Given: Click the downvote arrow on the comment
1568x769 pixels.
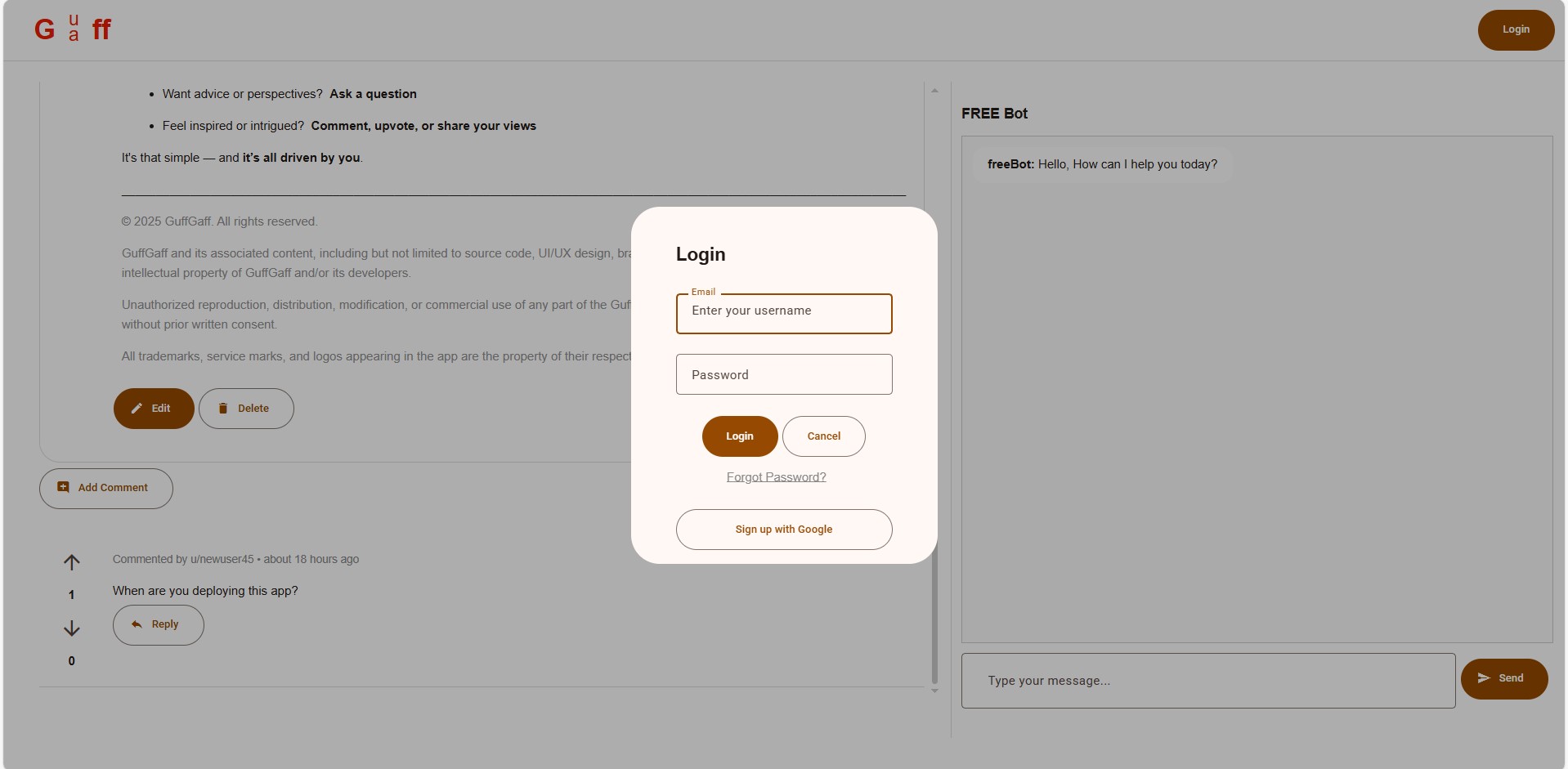Looking at the screenshot, I should coord(72,628).
